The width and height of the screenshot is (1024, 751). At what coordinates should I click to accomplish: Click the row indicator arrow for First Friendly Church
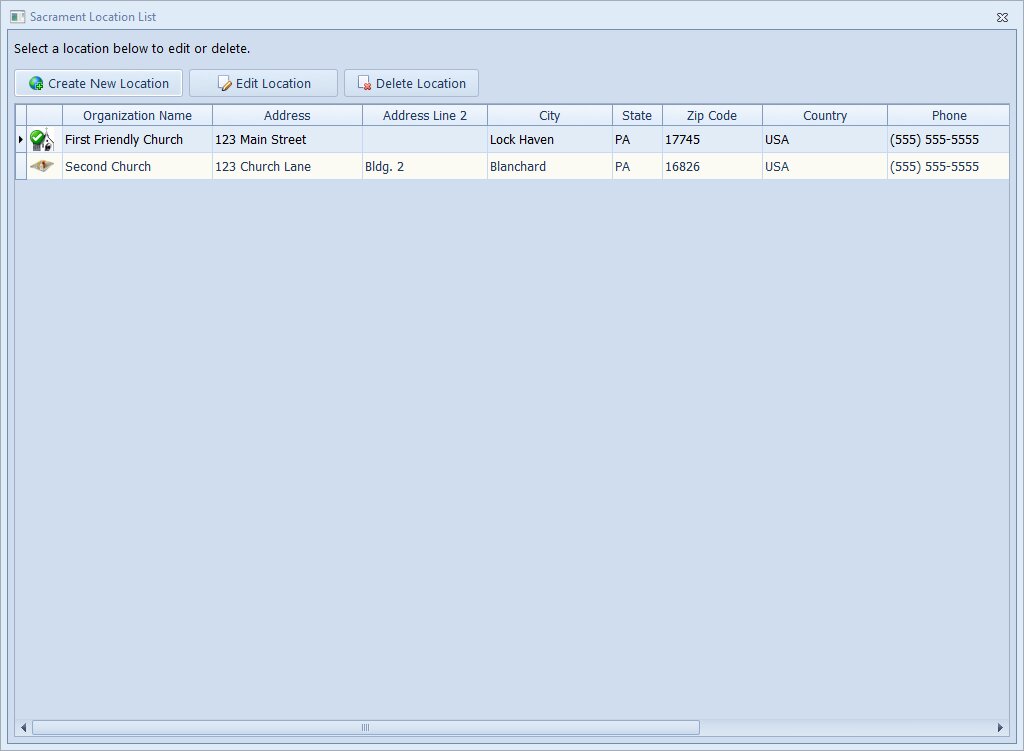click(x=21, y=140)
